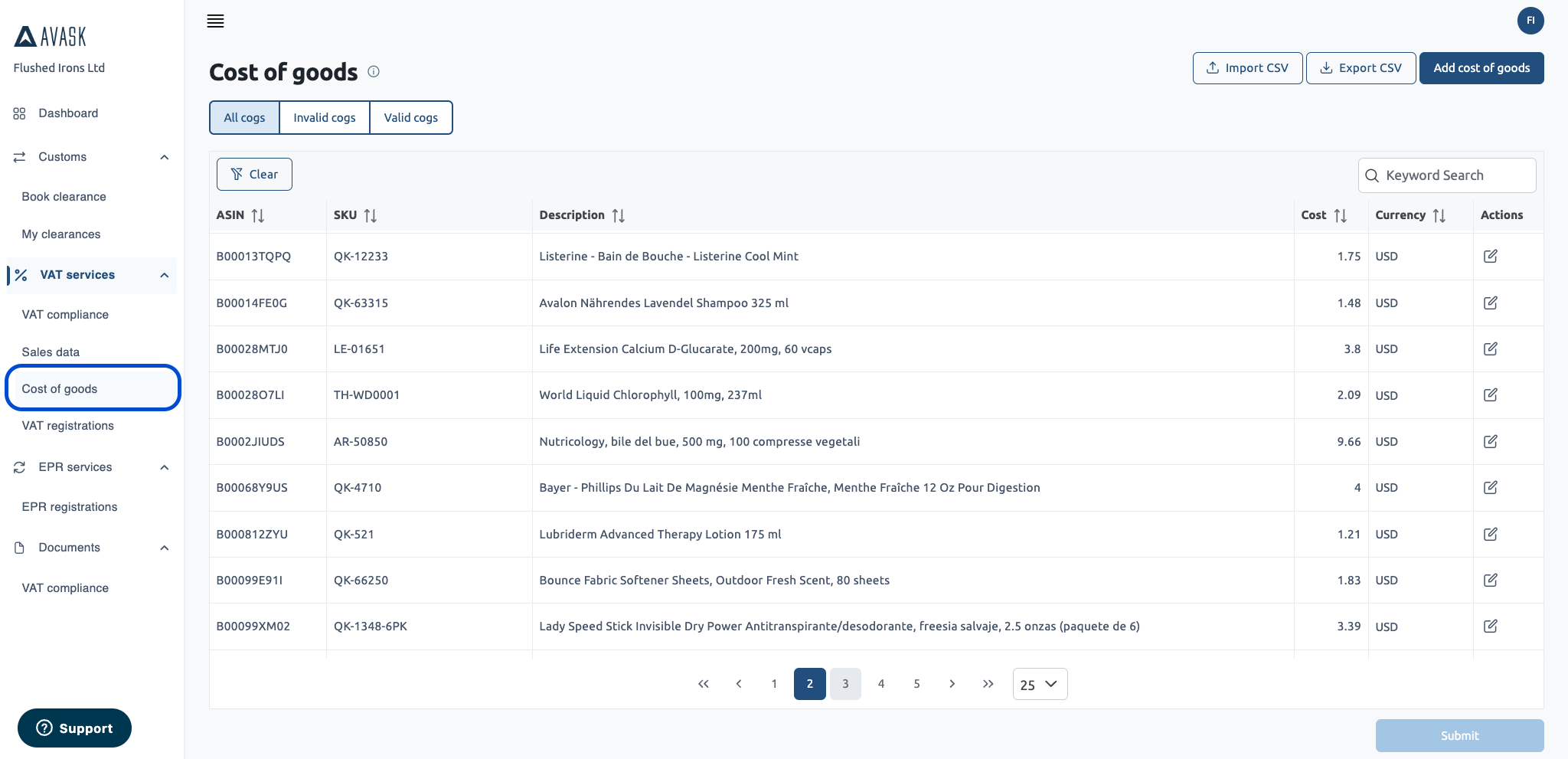Sort the table by Currency
This screenshot has width=1568, height=759.
[x=1439, y=215]
